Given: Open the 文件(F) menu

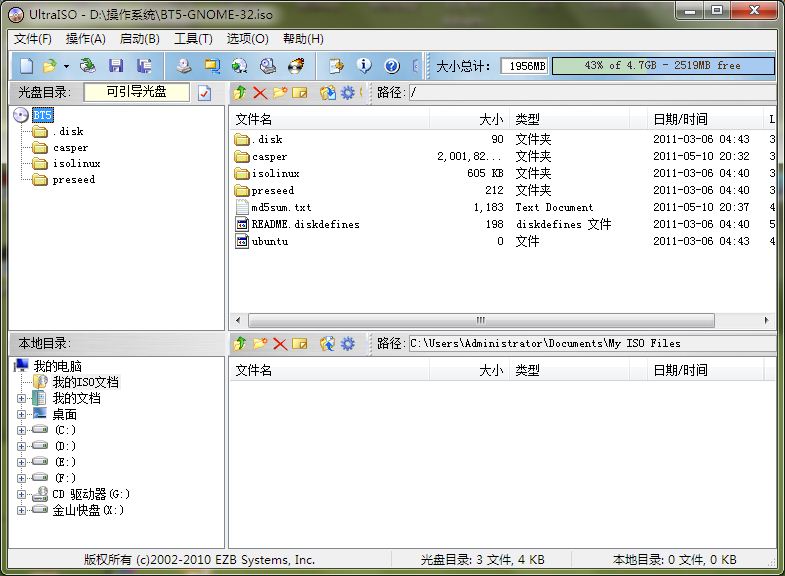Looking at the screenshot, I should click(x=33, y=39).
